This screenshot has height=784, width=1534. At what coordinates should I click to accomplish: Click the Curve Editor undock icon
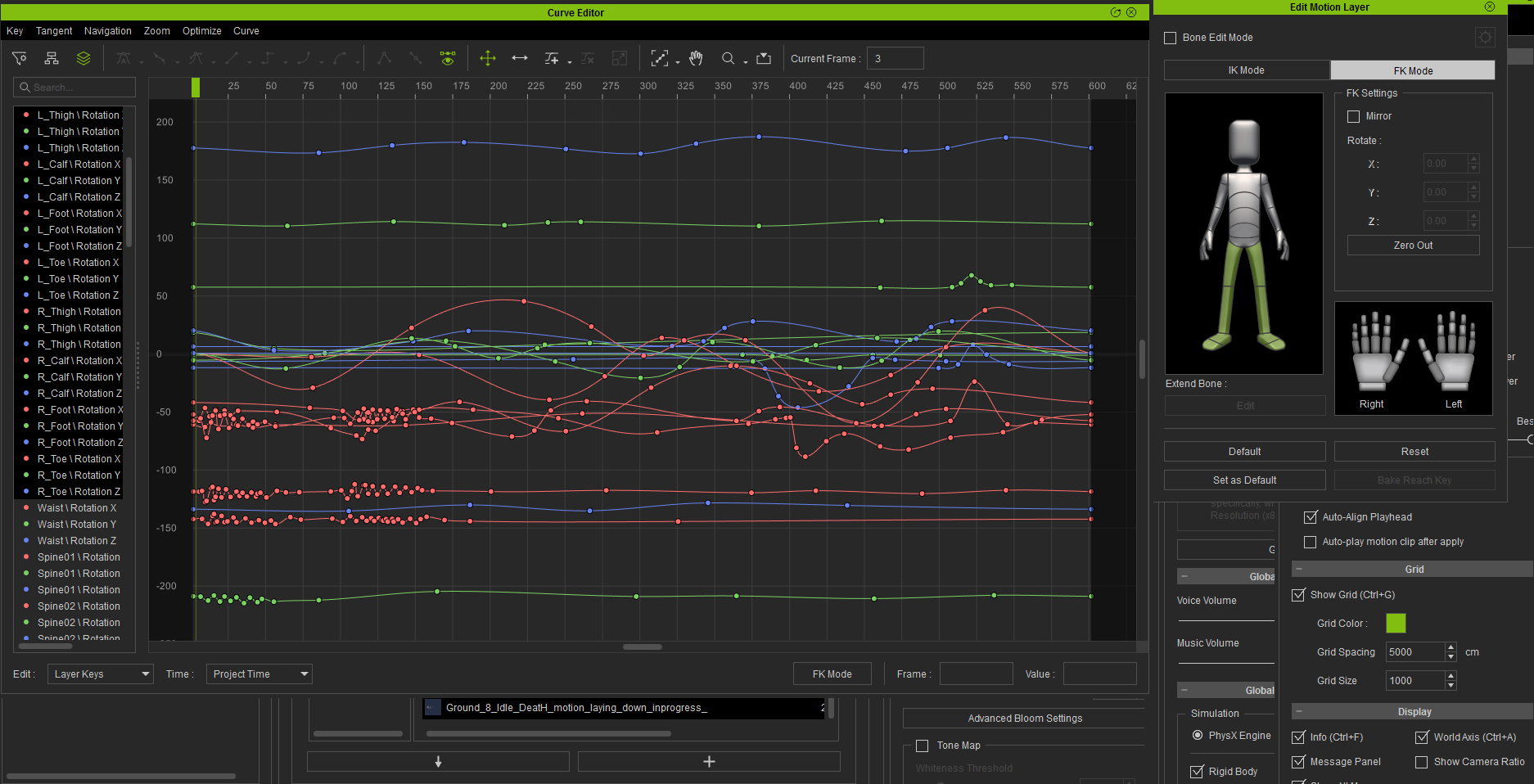(1115, 12)
